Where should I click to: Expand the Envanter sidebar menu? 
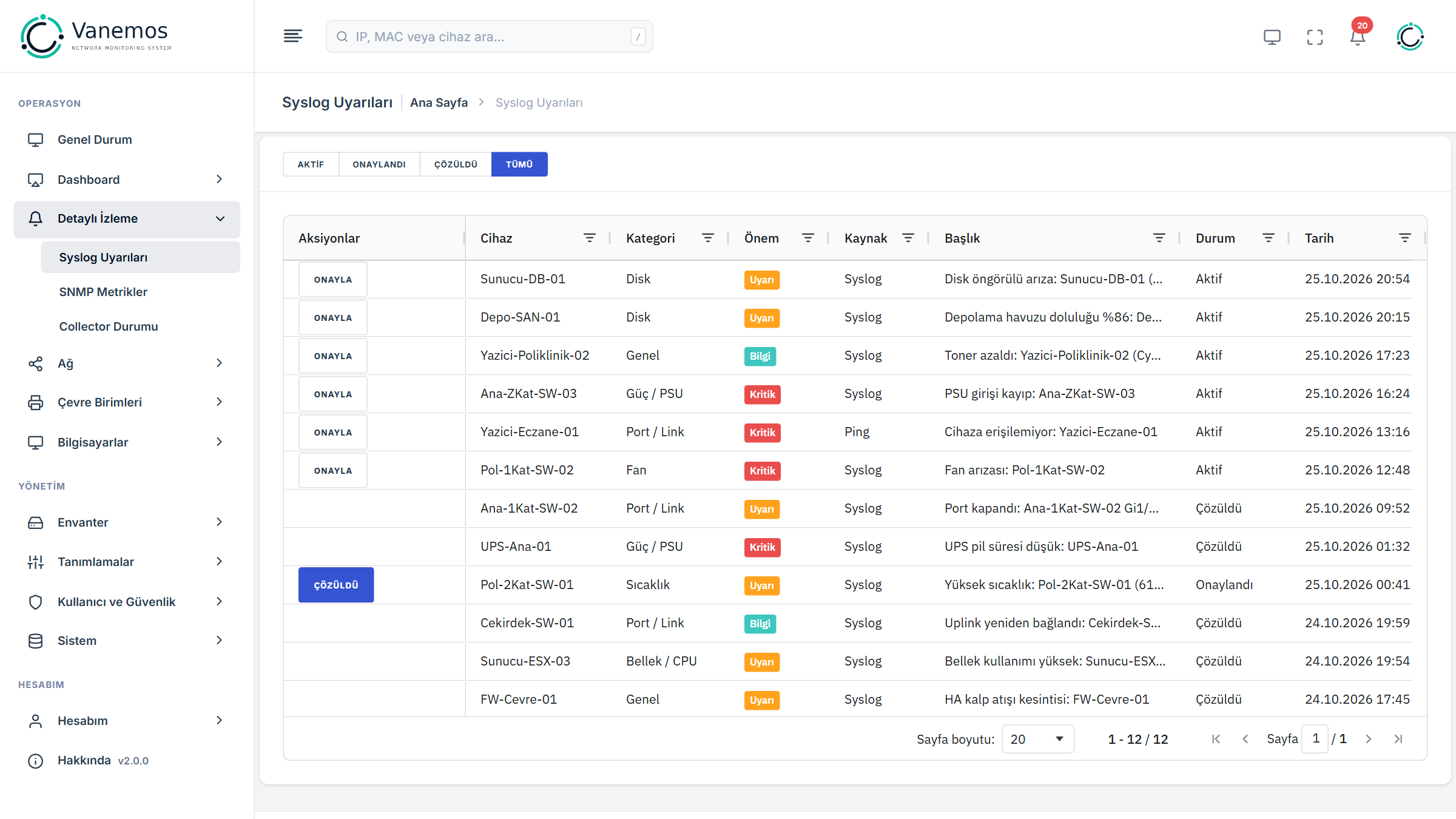pyautogui.click(x=127, y=522)
